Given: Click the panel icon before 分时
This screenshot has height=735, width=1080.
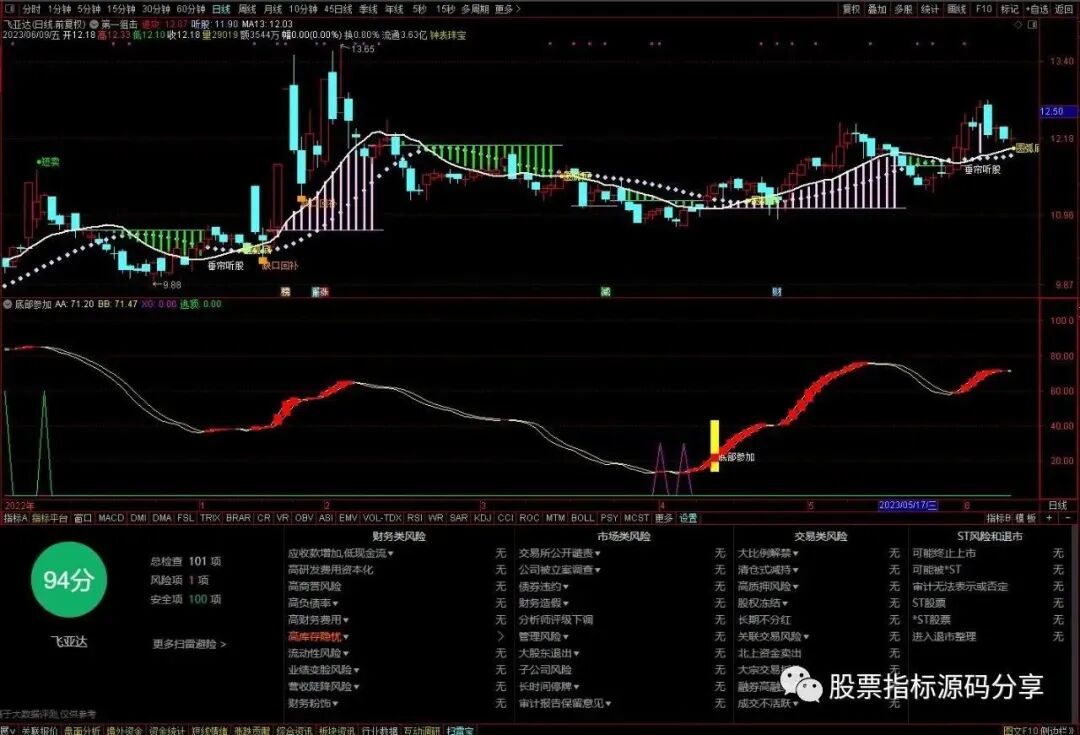Looking at the screenshot, I should (10, 9).
